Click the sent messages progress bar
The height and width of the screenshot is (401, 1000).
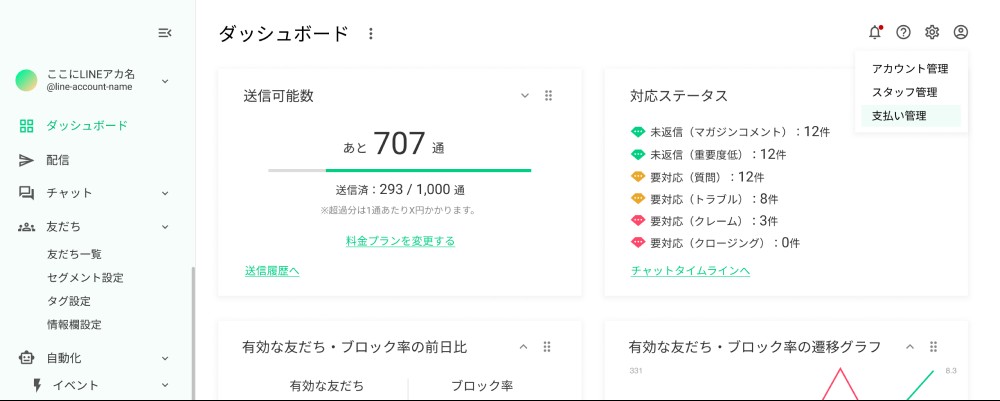(x=399, y=171)
